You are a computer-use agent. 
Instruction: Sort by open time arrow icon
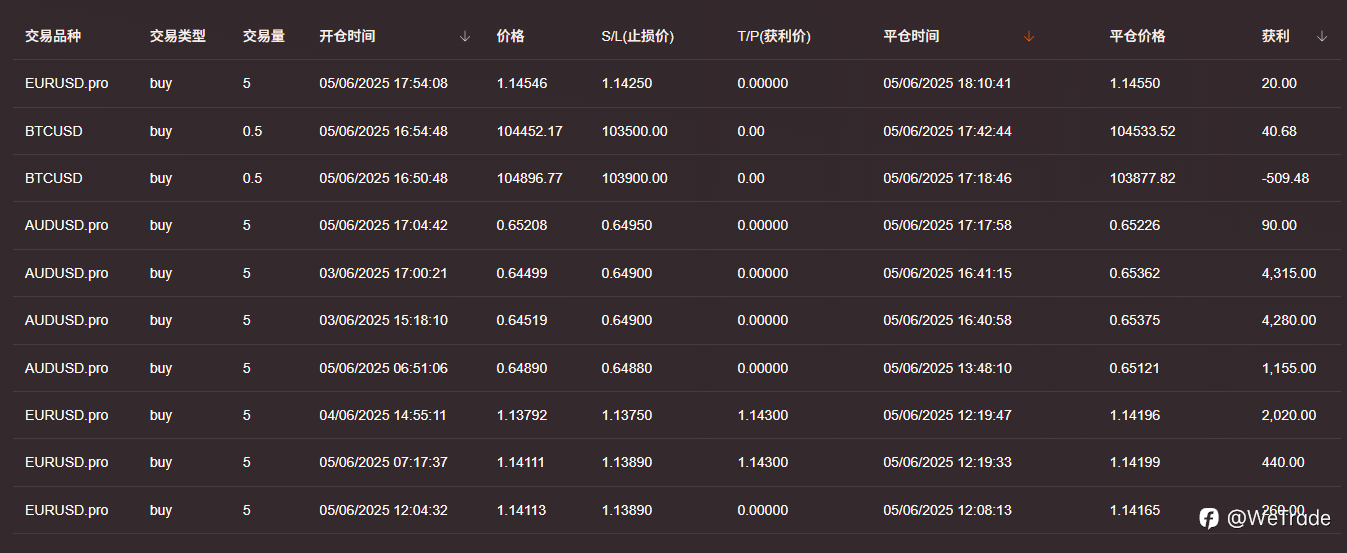tap(465, 36)
